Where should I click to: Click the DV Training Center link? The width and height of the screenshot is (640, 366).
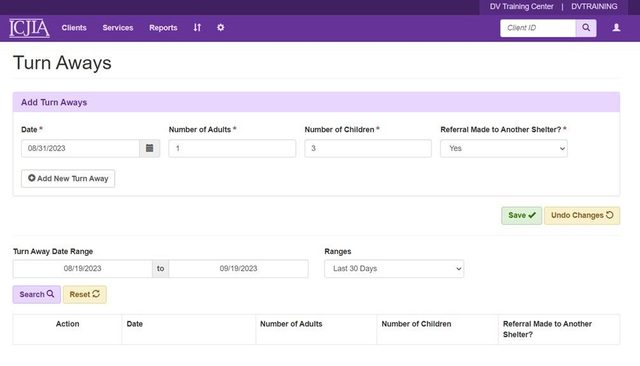click(522, 7)
